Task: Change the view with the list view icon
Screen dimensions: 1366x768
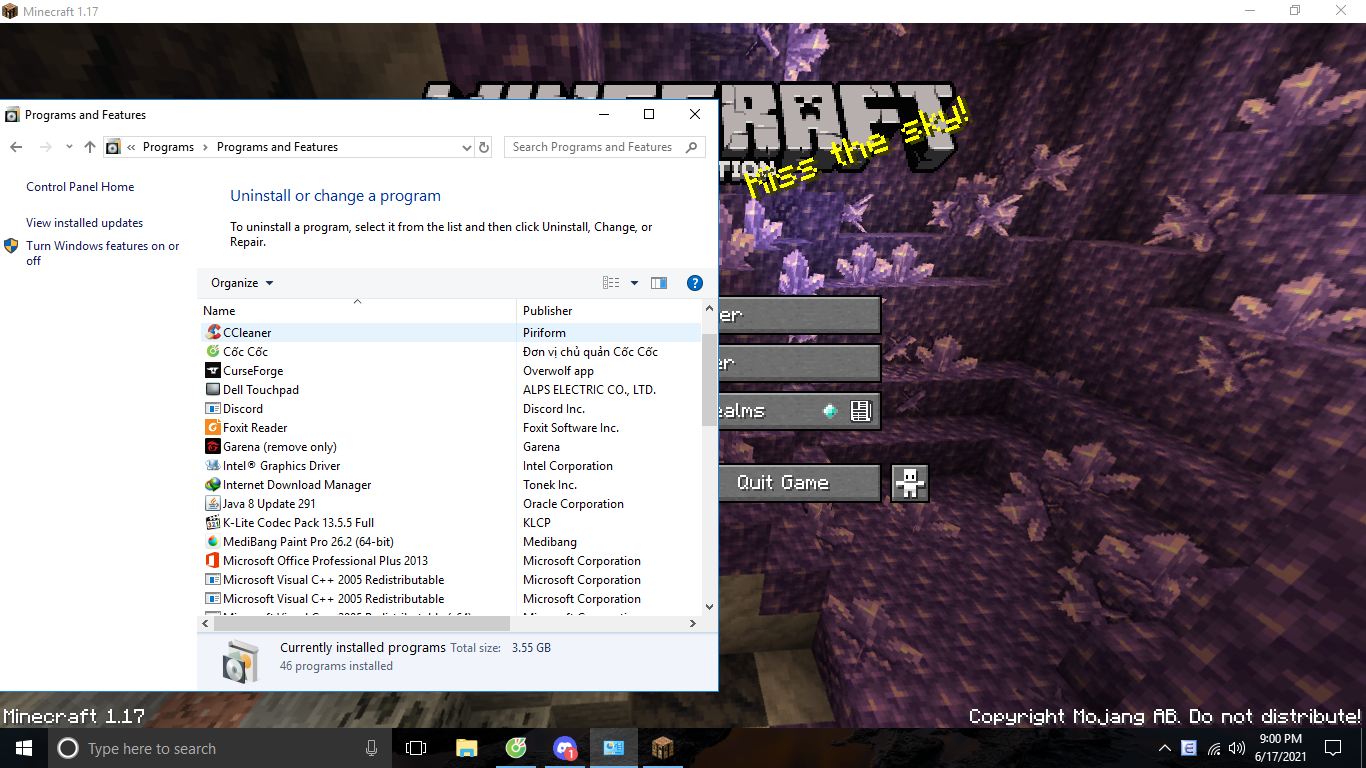Action: point(611,283)
